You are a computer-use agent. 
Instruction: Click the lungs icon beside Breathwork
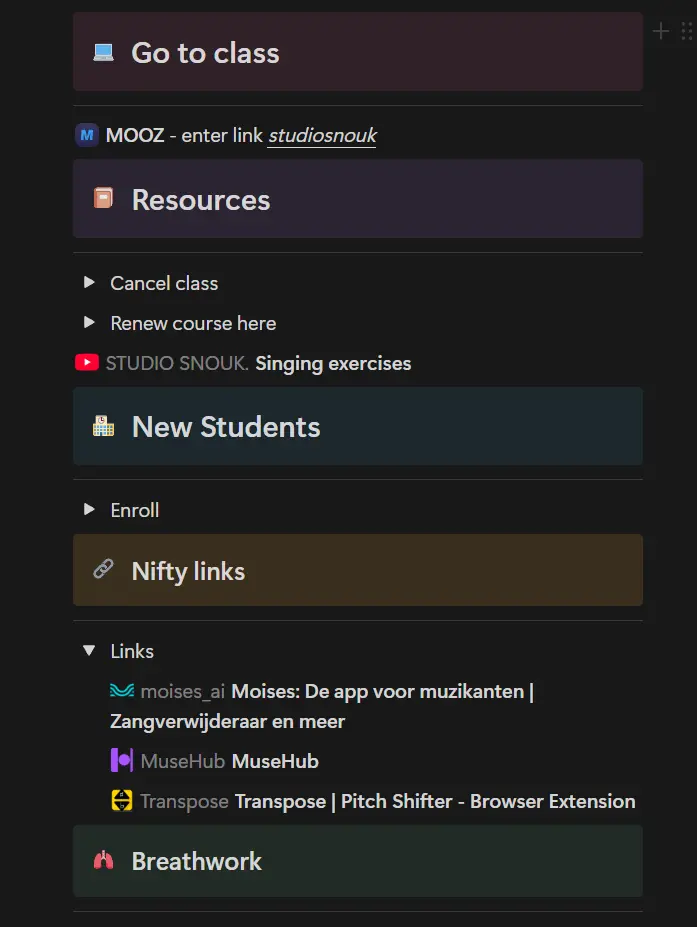point(103,861)
